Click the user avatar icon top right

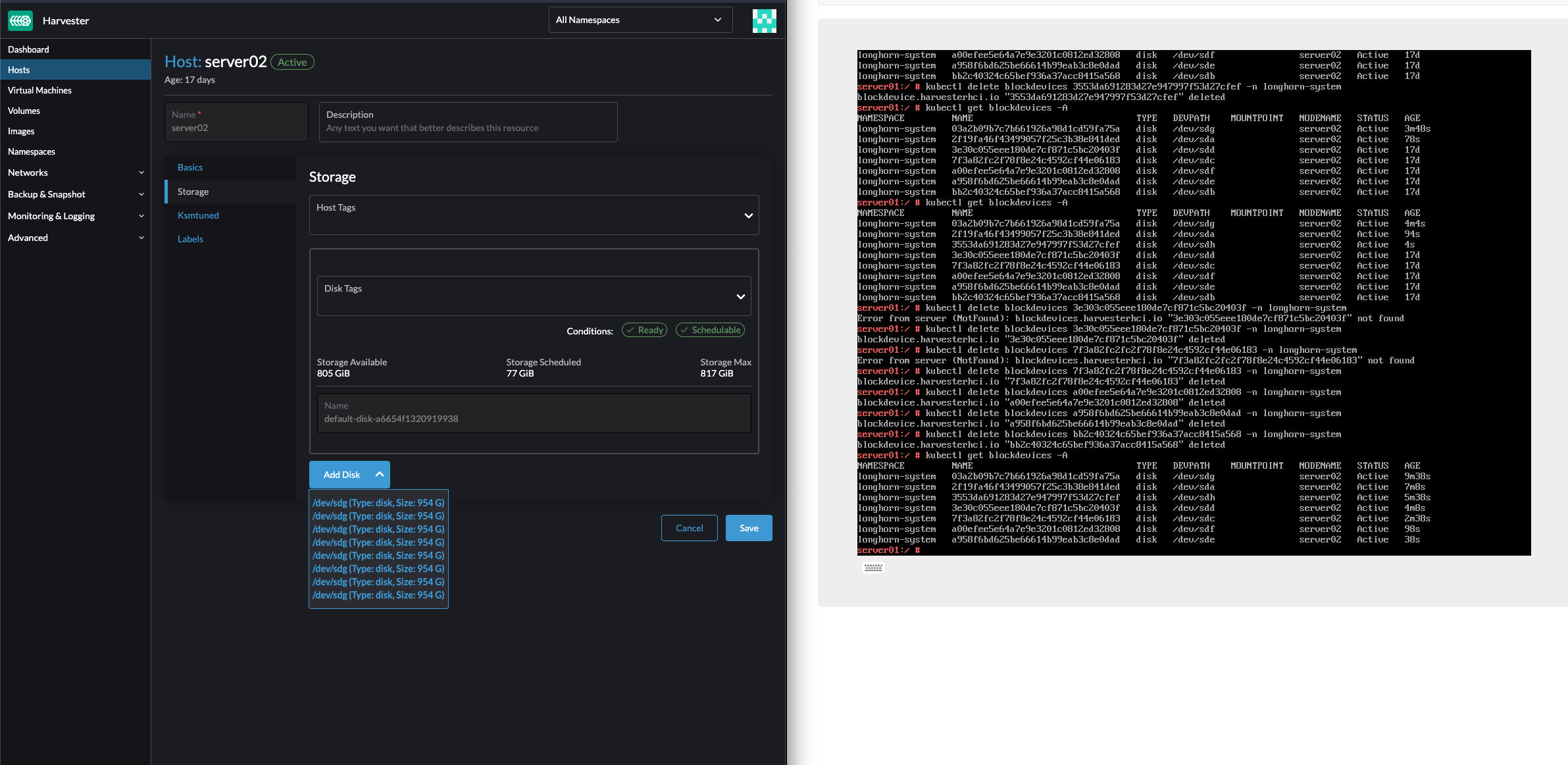(x=764, y=20)
